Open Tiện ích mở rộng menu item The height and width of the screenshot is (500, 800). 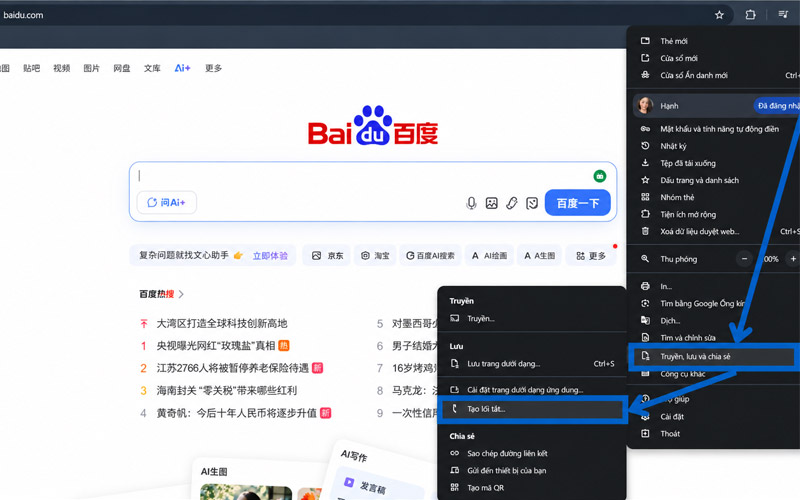click(713, 214)
